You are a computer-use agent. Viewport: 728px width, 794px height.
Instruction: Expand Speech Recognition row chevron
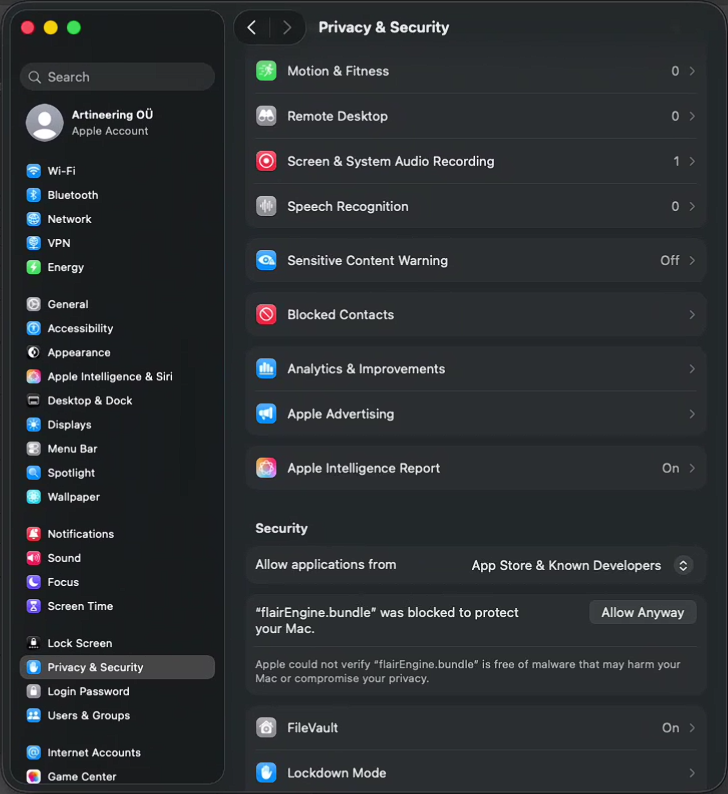click(692, 206)
